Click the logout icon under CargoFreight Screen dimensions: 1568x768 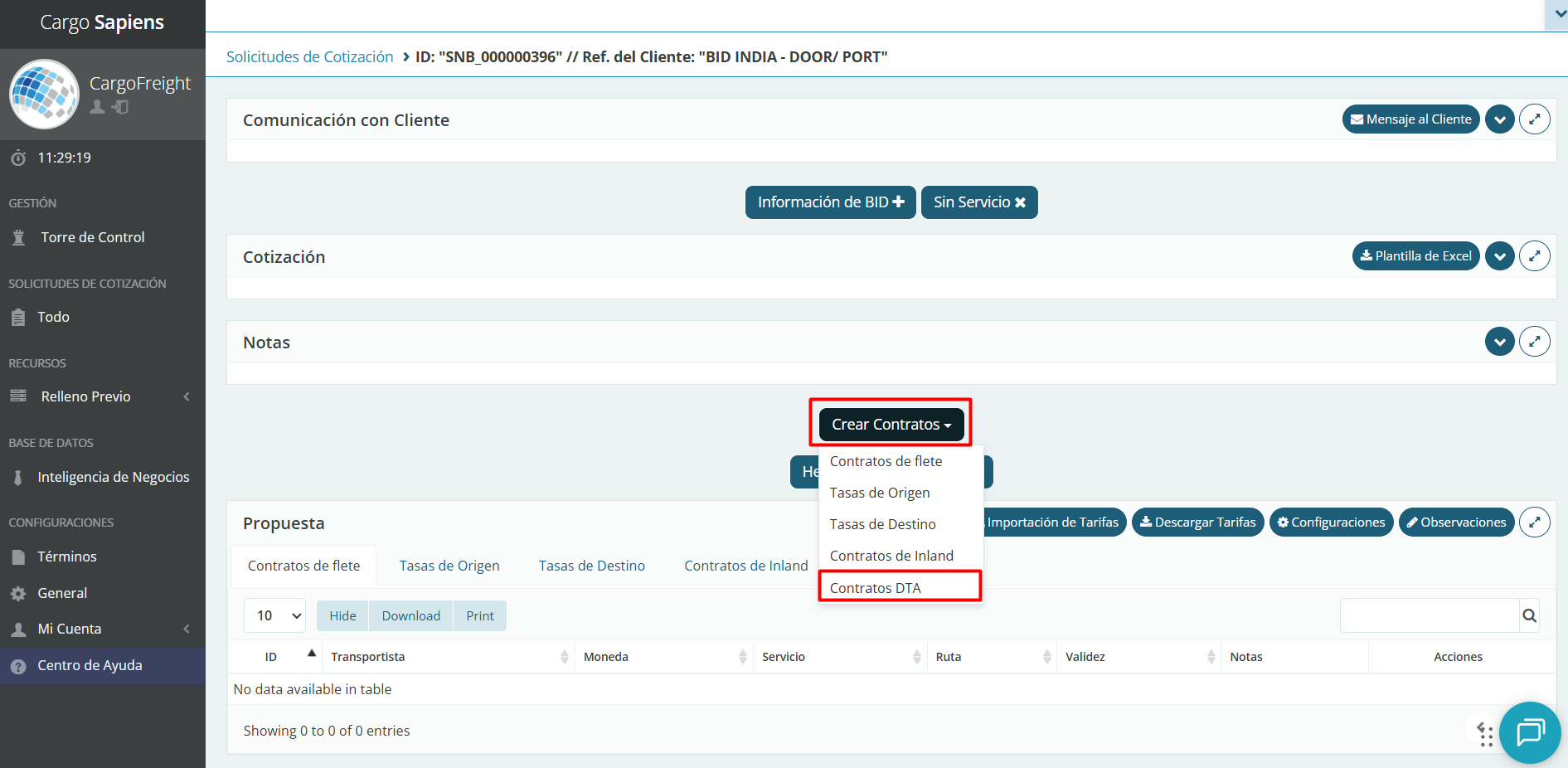click(121, 107)
